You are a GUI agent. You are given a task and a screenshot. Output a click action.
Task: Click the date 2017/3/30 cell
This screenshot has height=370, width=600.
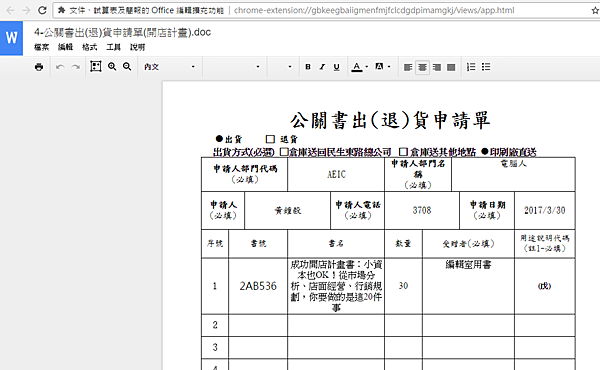[x=545, y=210]
